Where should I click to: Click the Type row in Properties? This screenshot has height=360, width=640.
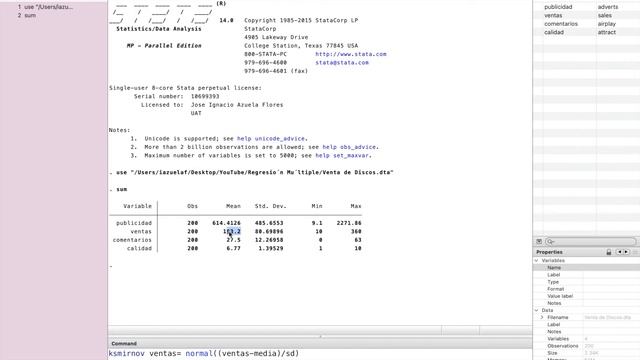tap(587, 282)
